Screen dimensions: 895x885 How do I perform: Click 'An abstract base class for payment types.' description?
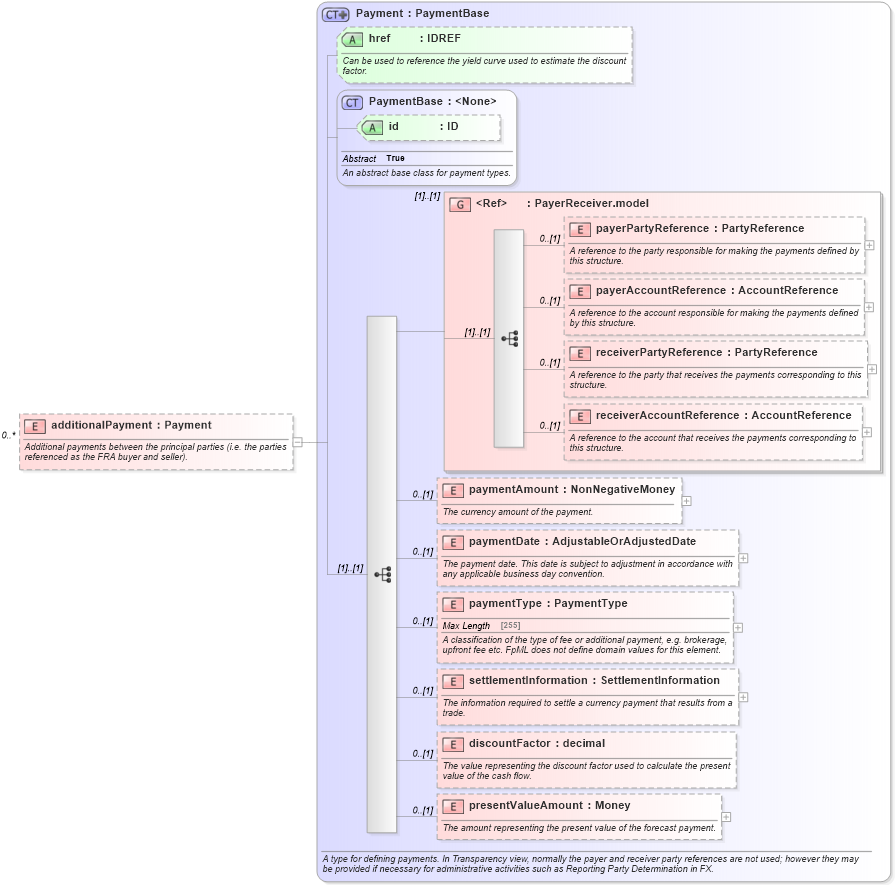coord(426,172)
